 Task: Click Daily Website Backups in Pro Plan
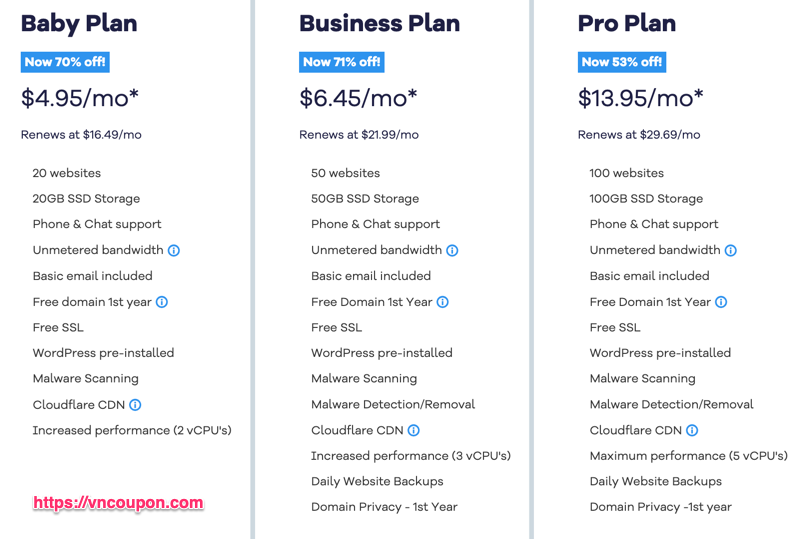tap(656, 481)
